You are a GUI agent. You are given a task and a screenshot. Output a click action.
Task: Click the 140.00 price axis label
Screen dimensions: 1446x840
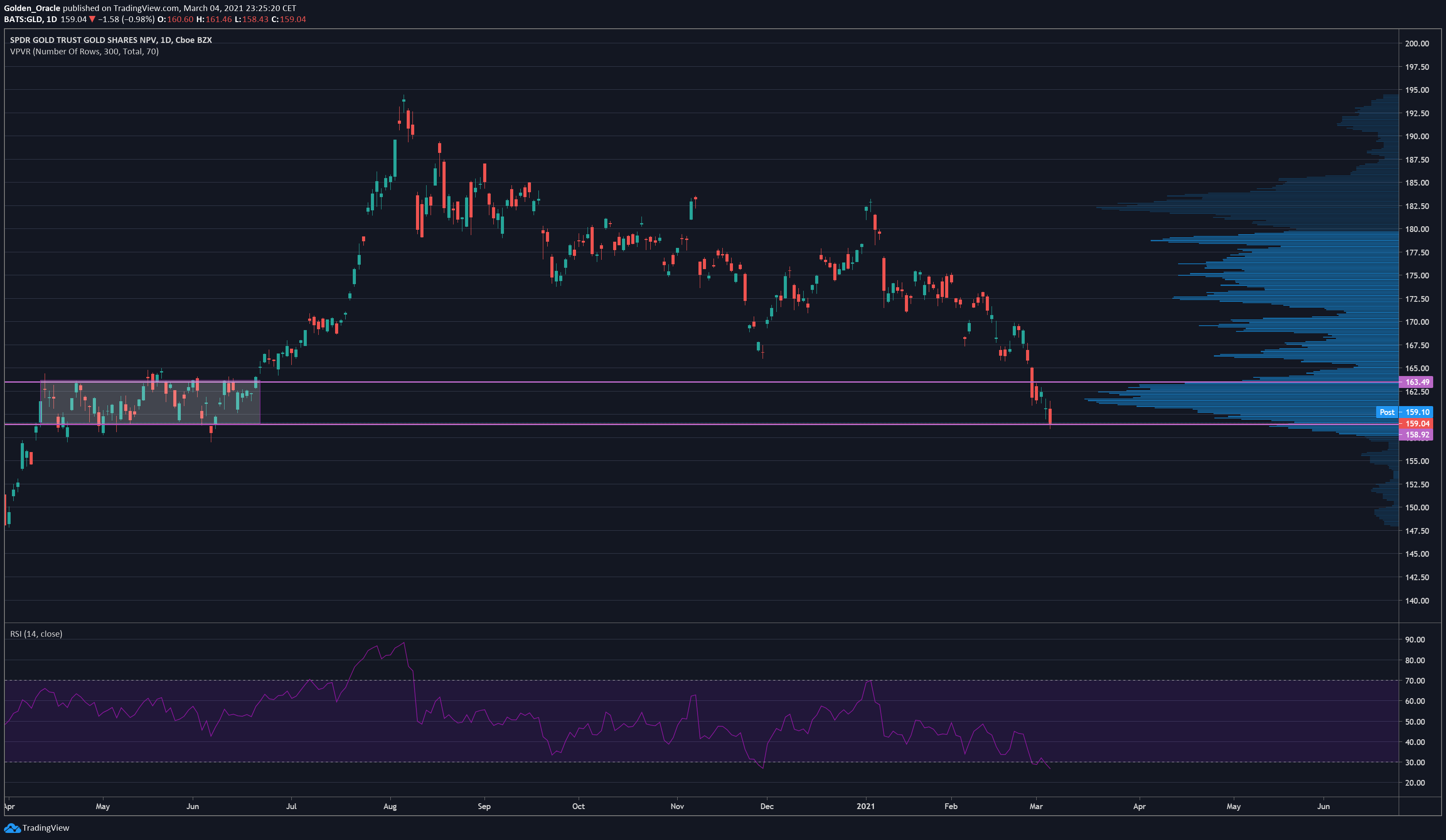click(1417, 601)
